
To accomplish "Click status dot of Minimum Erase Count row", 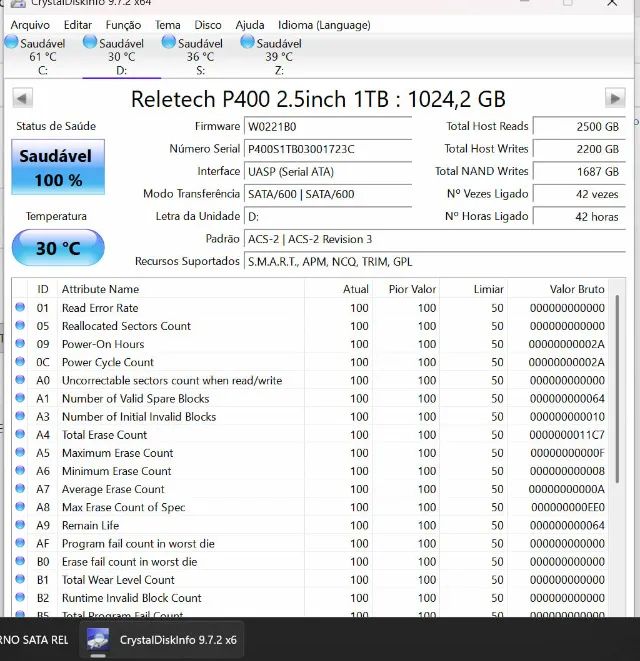I will tap(20, 470).
